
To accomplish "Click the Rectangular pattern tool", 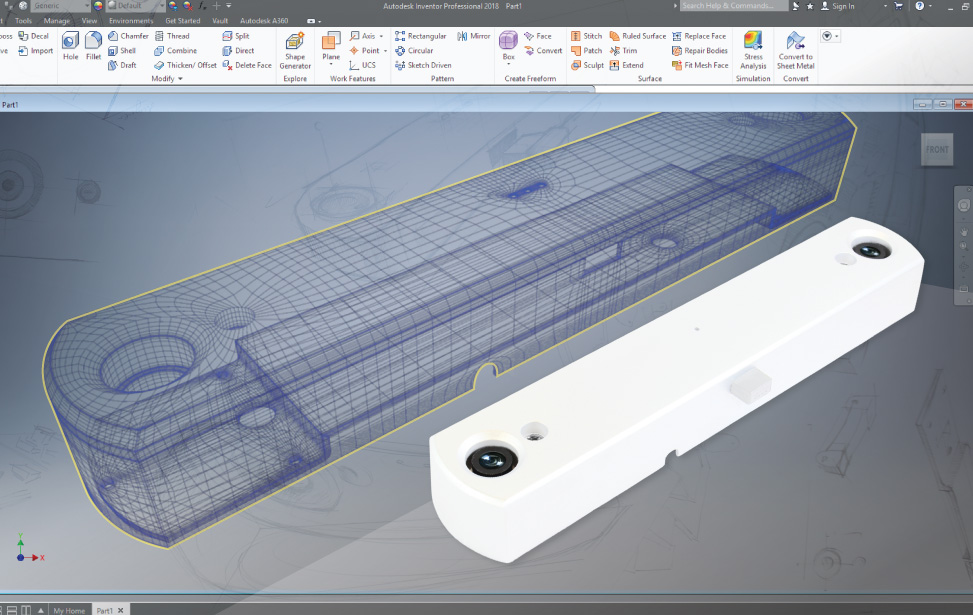I will (420, 36).
